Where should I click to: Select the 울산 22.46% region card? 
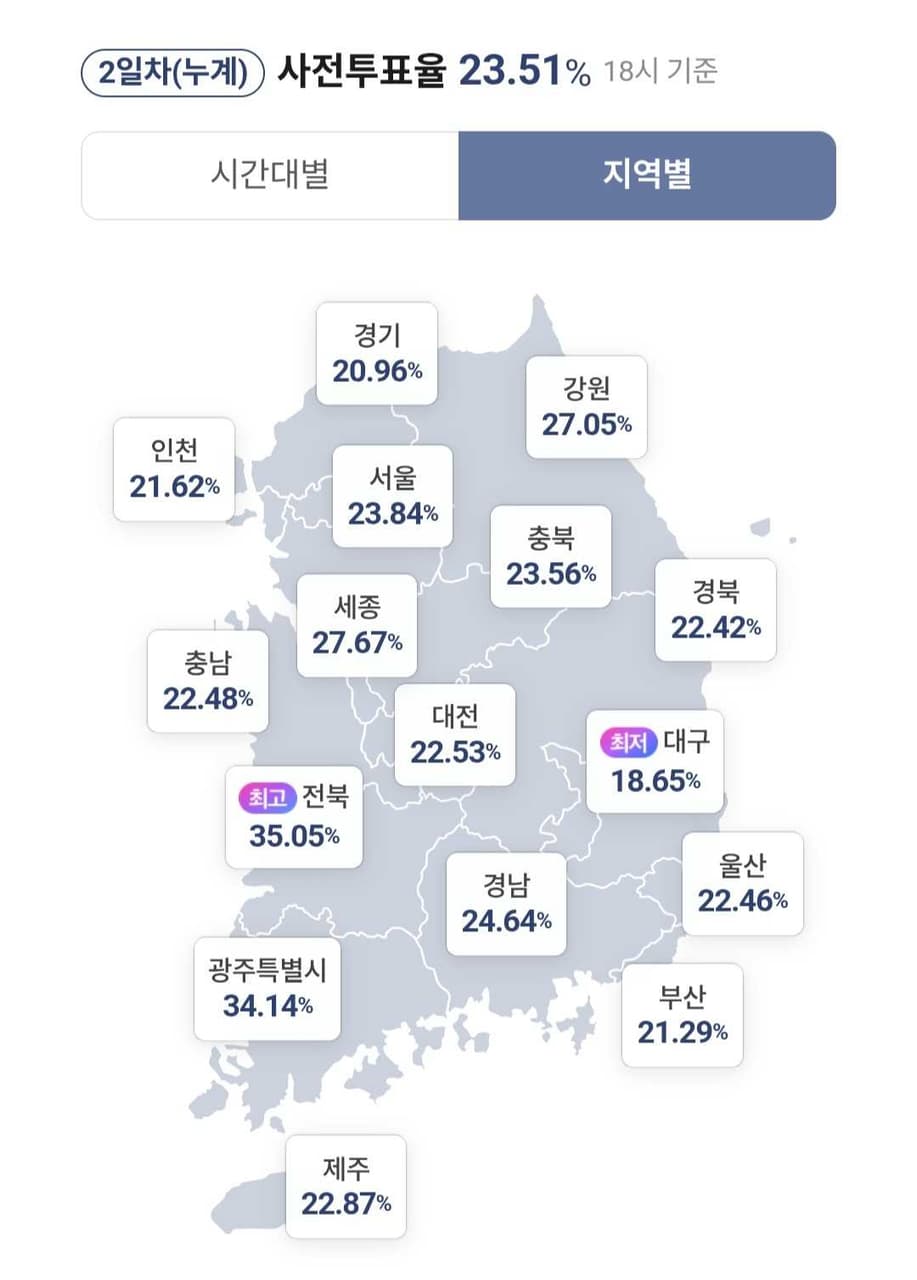click(743, 883)
